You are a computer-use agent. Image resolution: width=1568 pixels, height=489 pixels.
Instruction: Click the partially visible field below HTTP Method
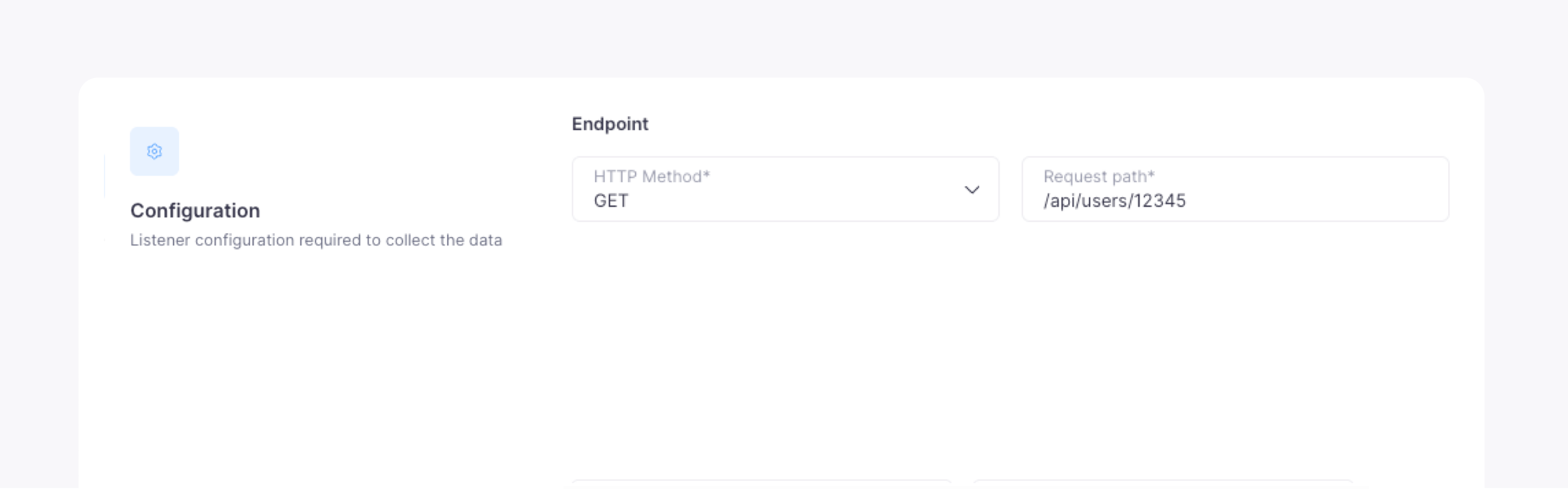761,484
